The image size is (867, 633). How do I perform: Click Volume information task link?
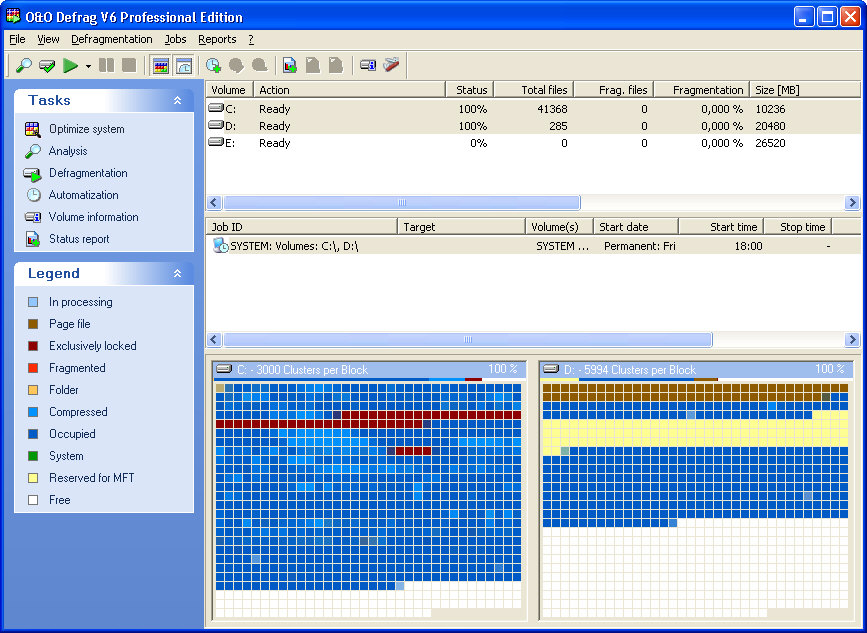pyautogui.click(x=93, y=217)
